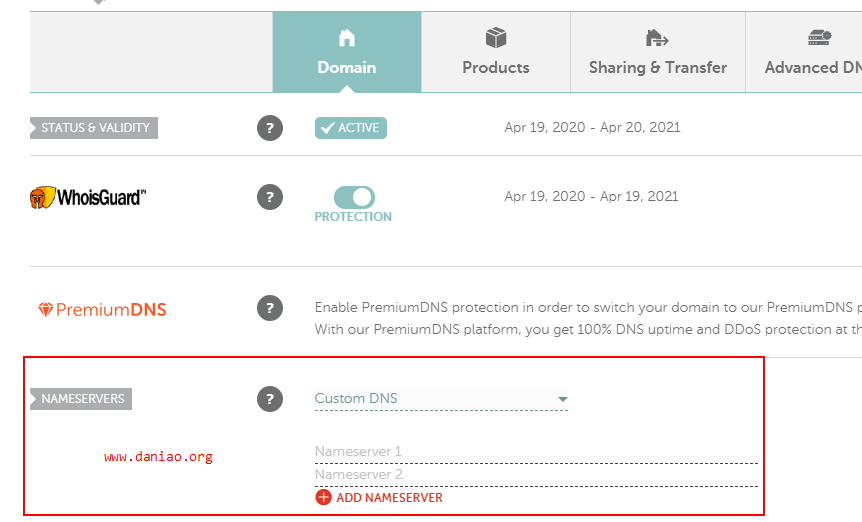Switch to the Products tab
The width and height of the screenshot is (862, 522).
tap(496, 52)
